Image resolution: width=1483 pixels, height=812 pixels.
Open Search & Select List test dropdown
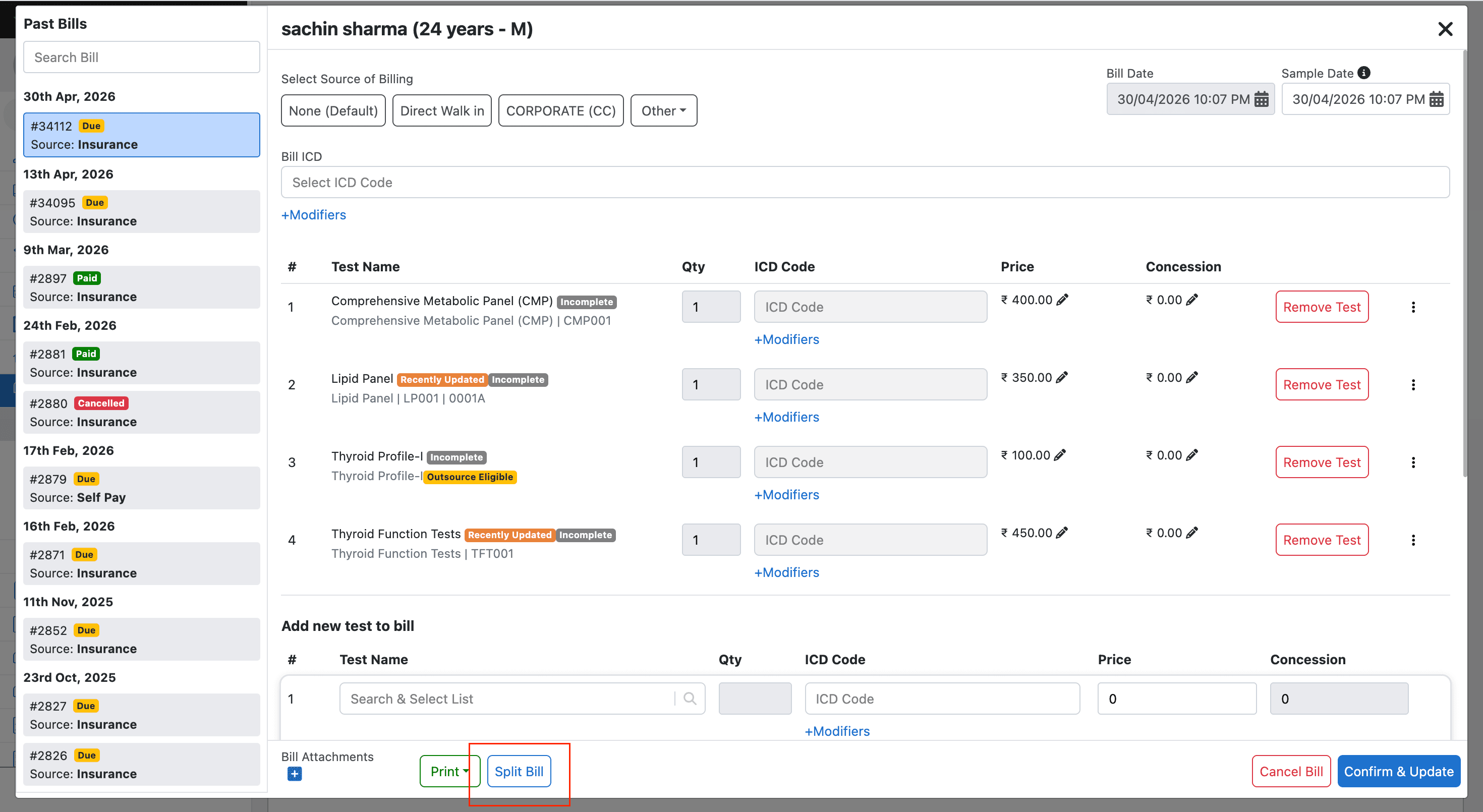point(522,699)
